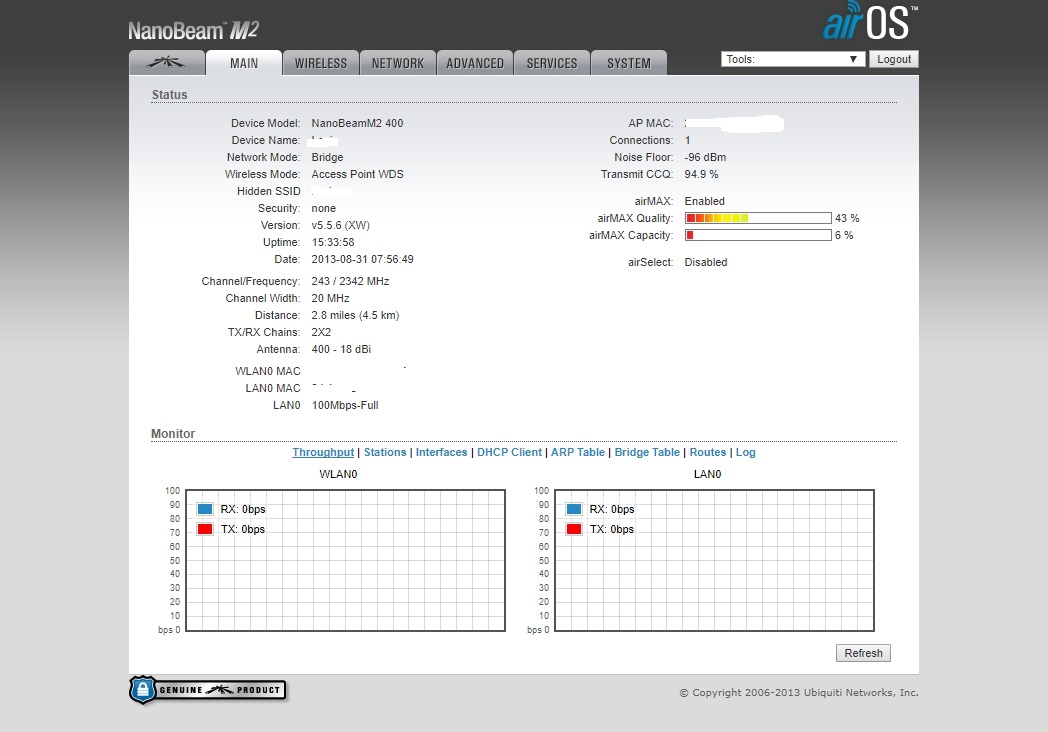Screen dimensions: 1048x732
Task: Switch to the SYSTEM tab
Action: point(628,63)
